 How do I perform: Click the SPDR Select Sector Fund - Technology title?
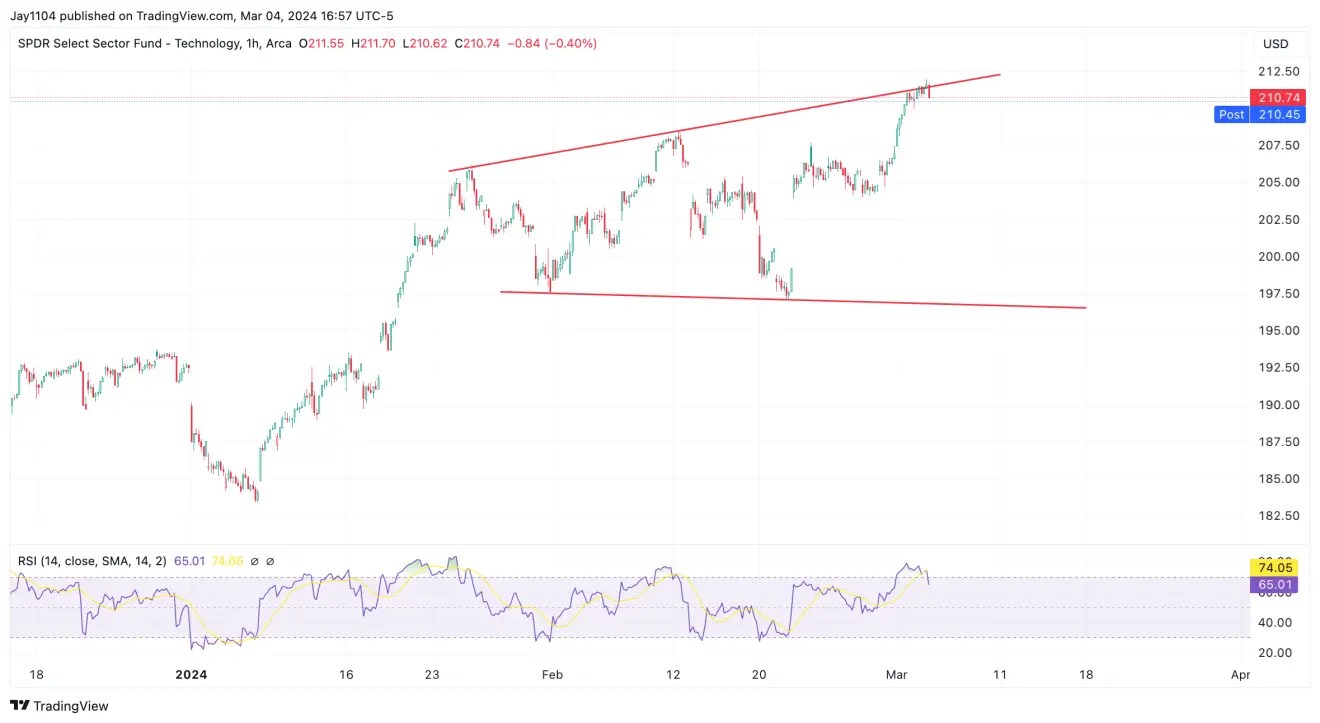[128, 44]
